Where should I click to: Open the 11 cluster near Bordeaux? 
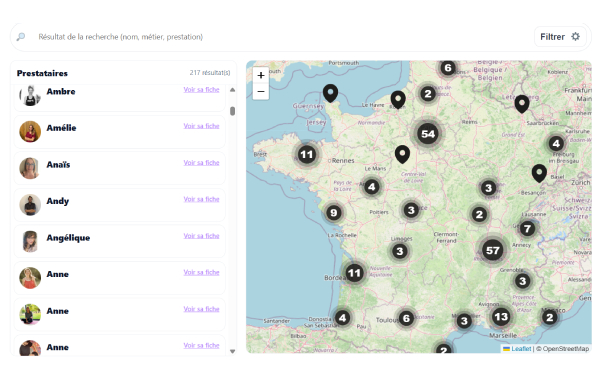click(354, 273)
